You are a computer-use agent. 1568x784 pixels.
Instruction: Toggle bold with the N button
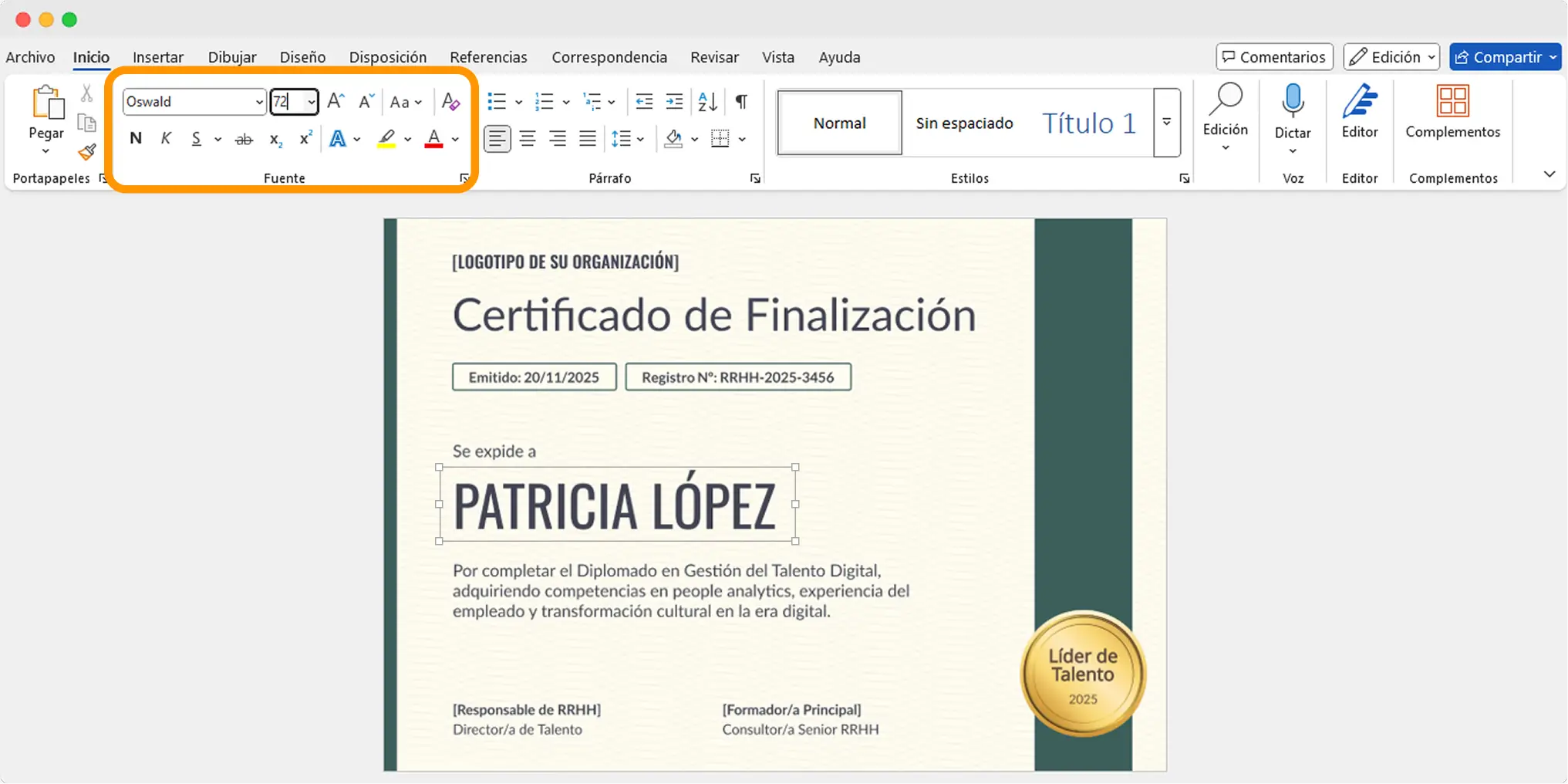tap(136, 139)
